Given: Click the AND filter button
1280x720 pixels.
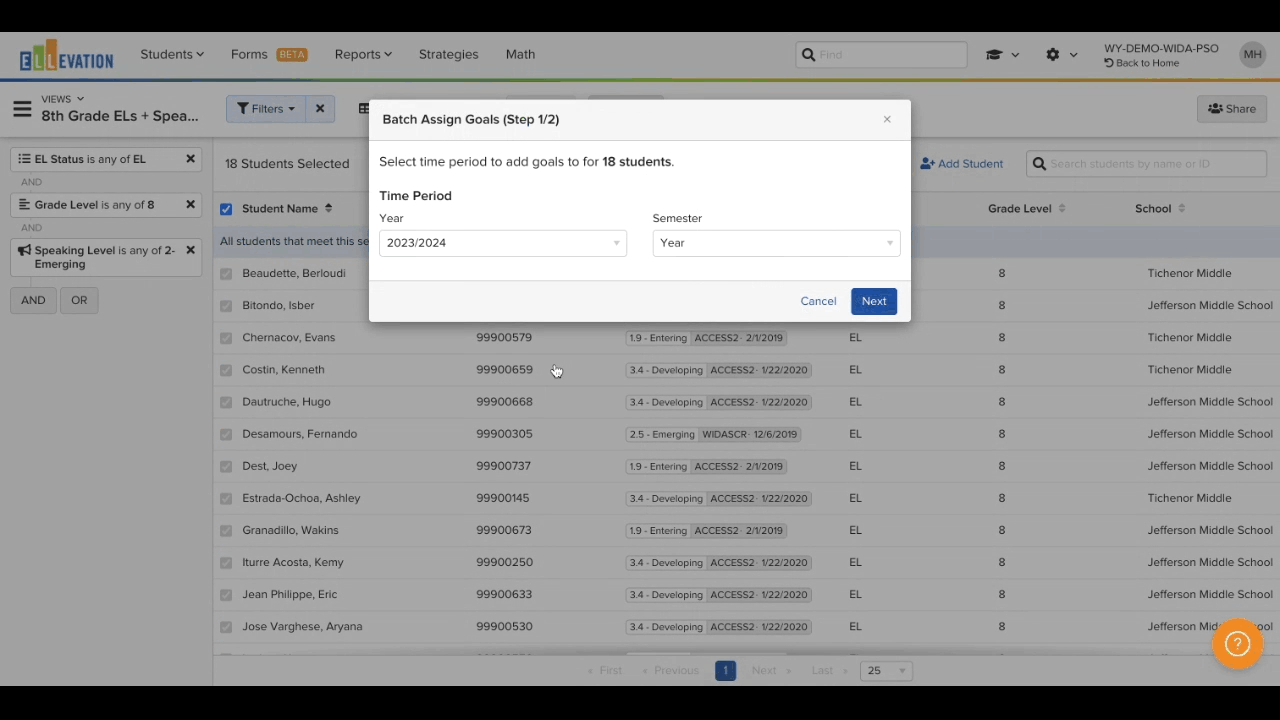Looking at the screenshot, I should pyautogui.click(x=33, y=300).
